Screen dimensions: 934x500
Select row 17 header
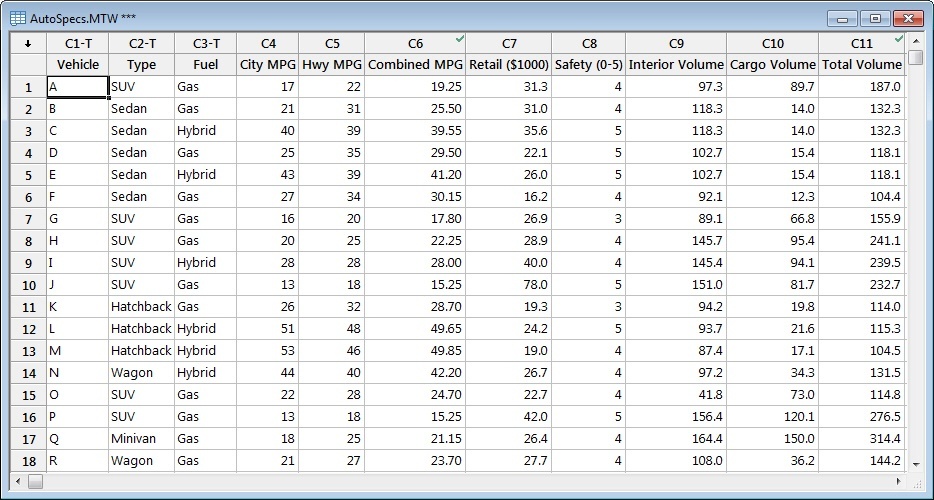pos(28,439)
